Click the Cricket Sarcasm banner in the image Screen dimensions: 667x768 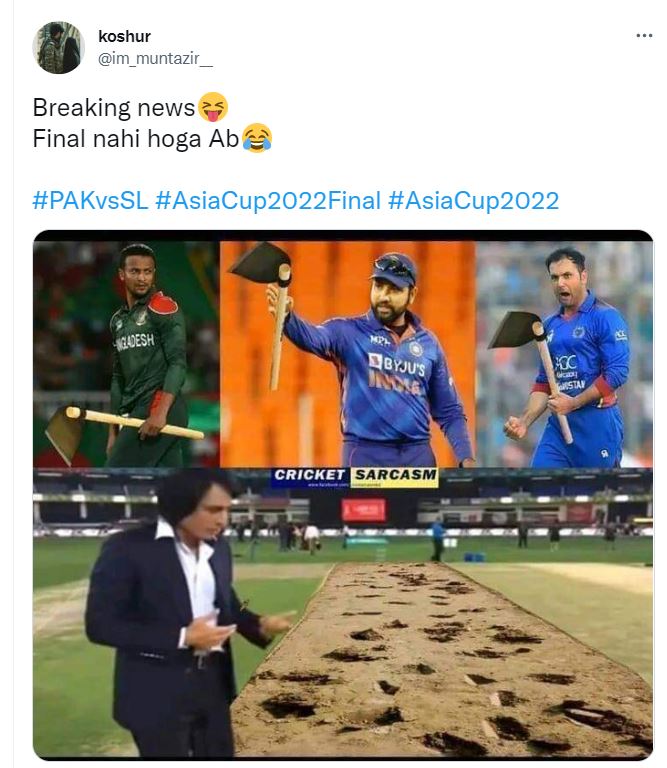(x=355, y=476)
